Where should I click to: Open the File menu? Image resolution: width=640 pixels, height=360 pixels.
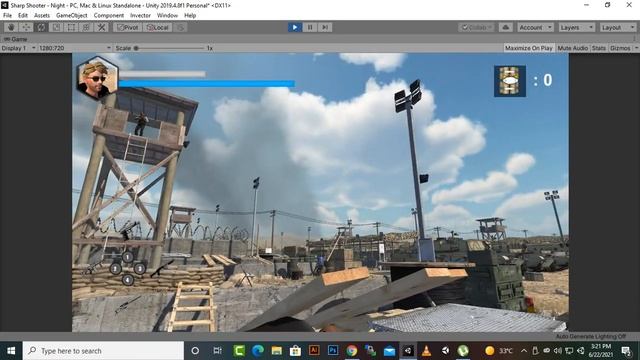7,16
